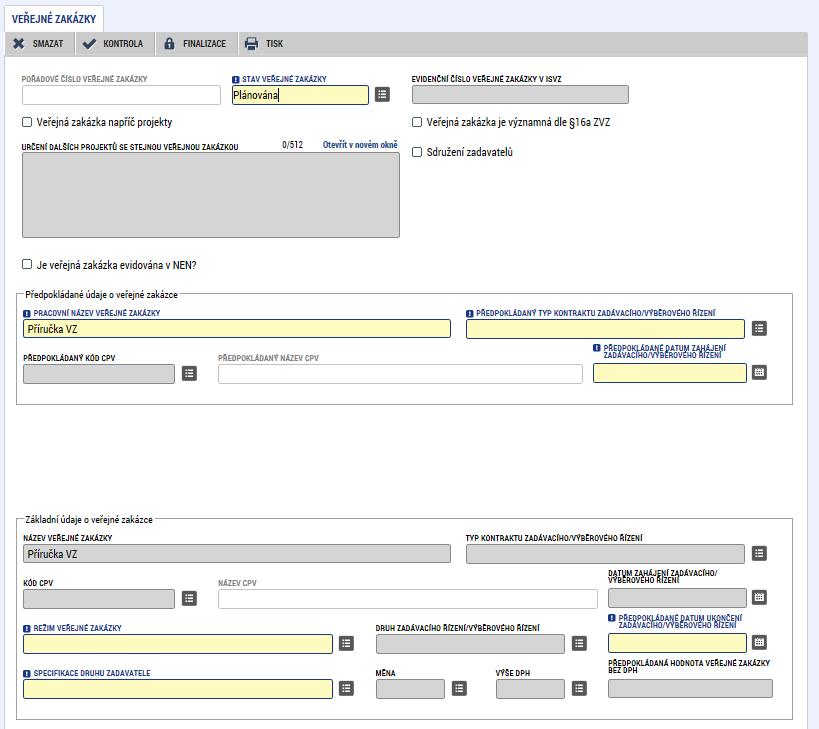Image resolution: width=819 pixels, height=729 pixels.
Task: Click Evidenční číslo veřejné zakázky v ISVZ field
Action: [520, 95]
